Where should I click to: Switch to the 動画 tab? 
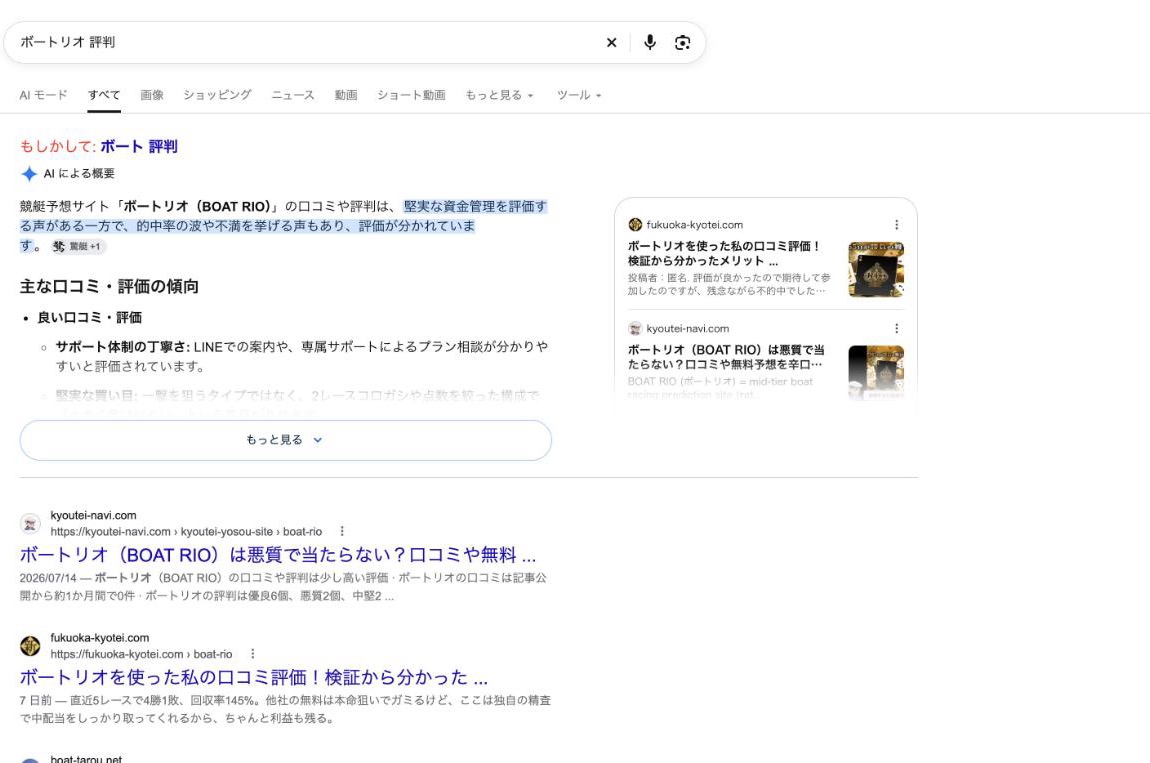(x=345, y=95)
